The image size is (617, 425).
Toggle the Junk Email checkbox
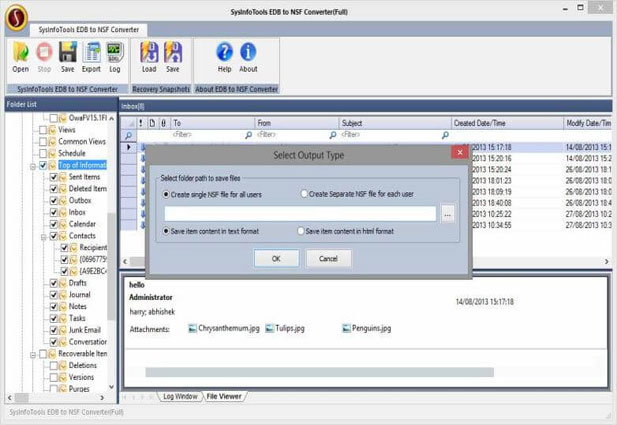pos(54,330)
